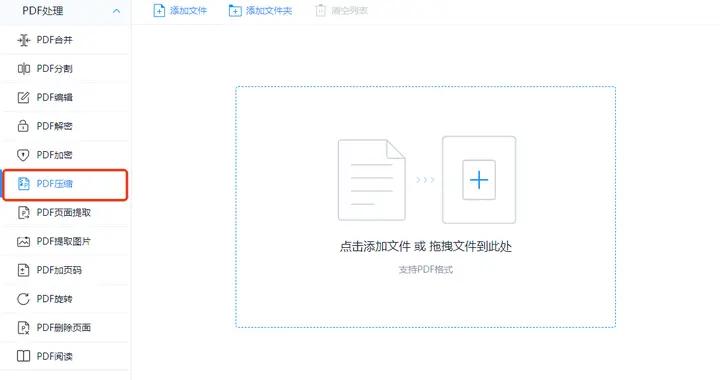Click the add-file plus document icon in toolbar
The image size is (720, 380).
click(159, 11)
